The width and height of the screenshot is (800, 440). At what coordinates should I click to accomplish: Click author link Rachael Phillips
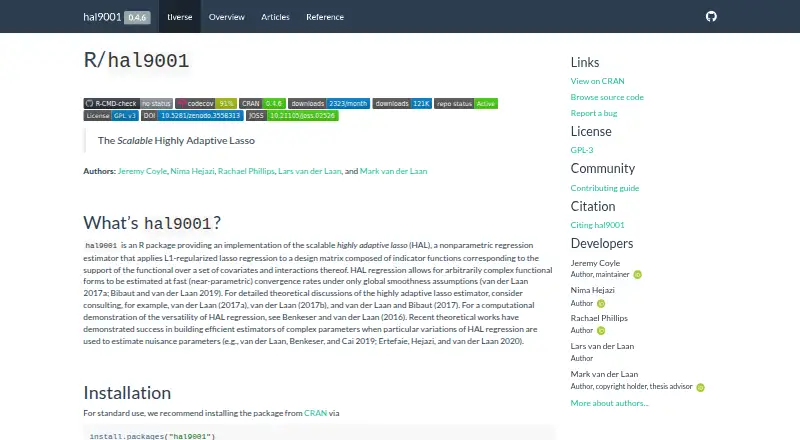pyautogui.click(x=246, y=172)
